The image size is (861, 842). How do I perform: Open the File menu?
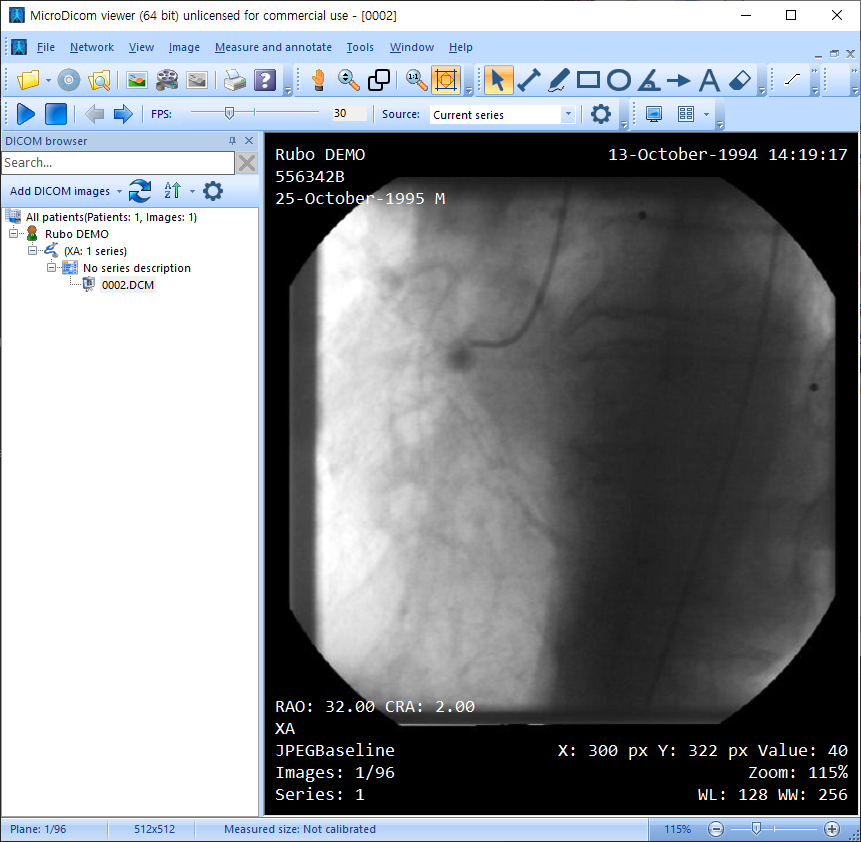(x=46, y=47)
